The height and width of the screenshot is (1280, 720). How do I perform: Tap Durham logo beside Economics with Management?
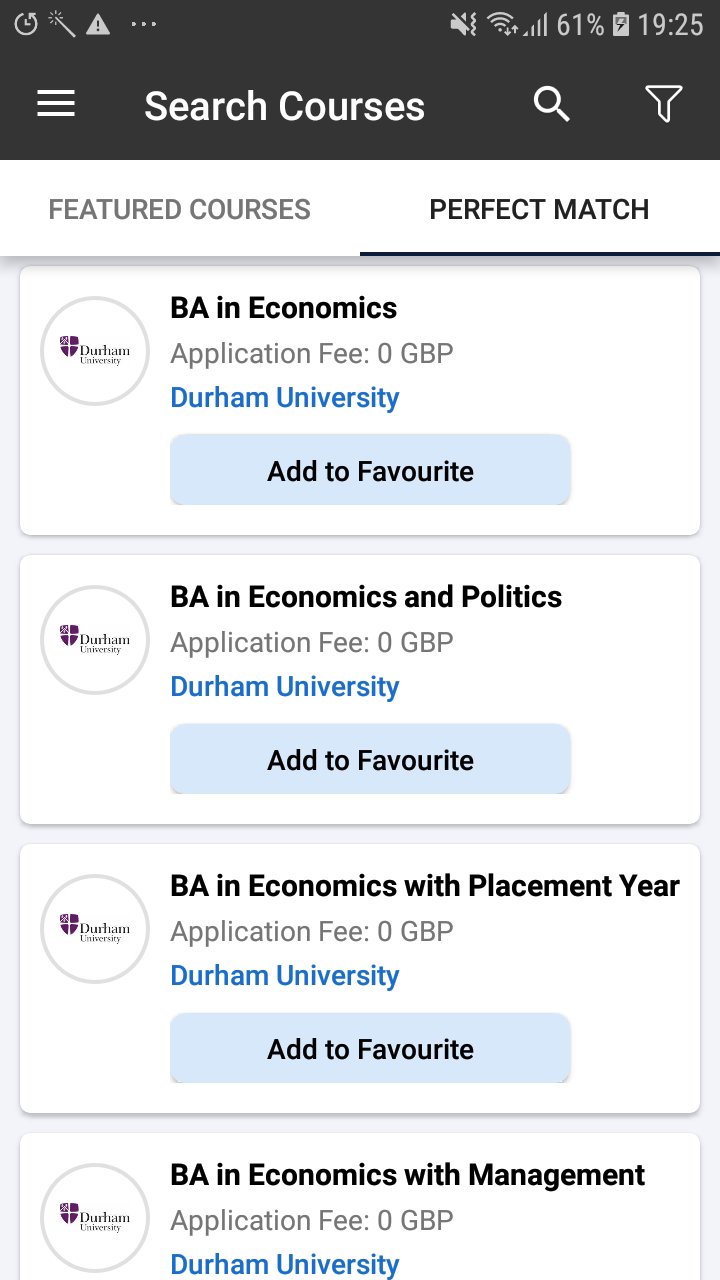tap(94, 1218)
